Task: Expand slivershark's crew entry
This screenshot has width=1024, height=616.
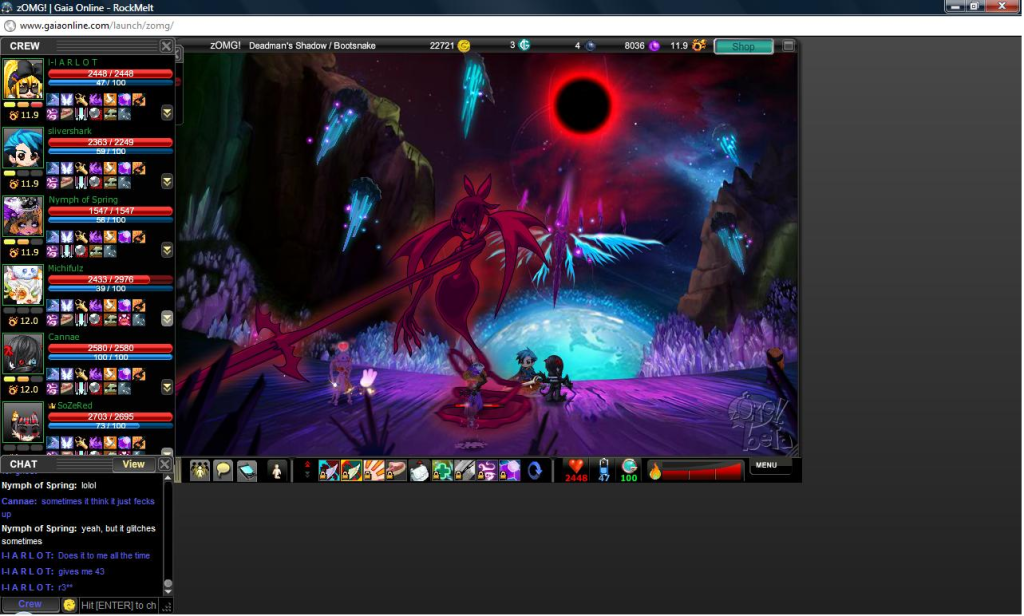Action: pos(167,182)
